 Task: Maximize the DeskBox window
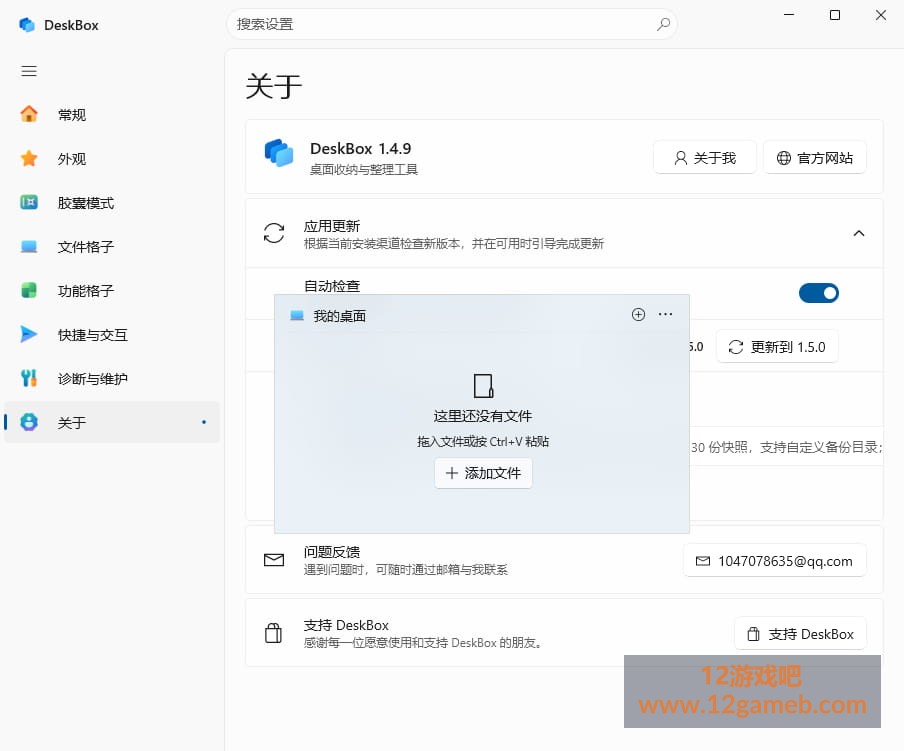(x=834, y=16)
